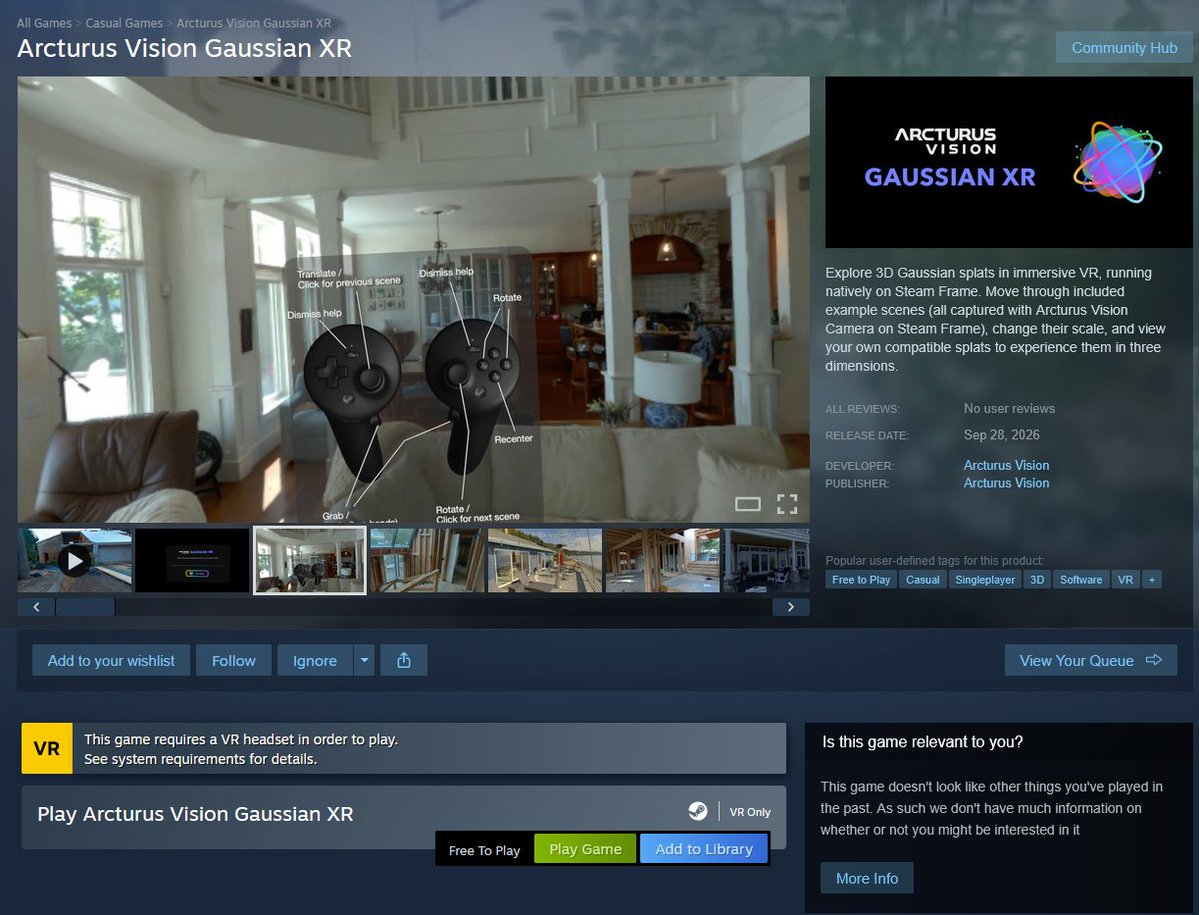The width and height of the screenshot is (1199, 915).
Task: Select the VR tag
Action: point(1125,579)
